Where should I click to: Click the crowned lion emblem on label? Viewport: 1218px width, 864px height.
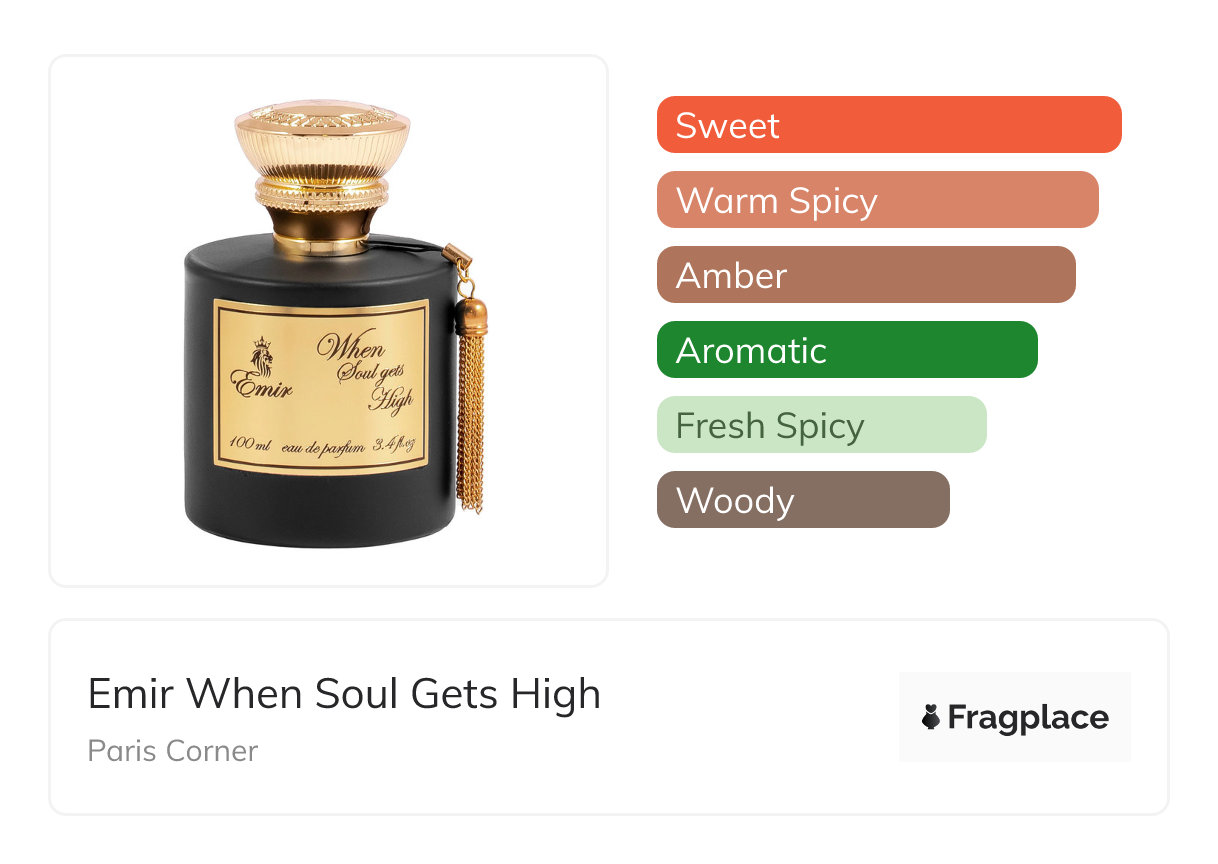coord(261,355)
